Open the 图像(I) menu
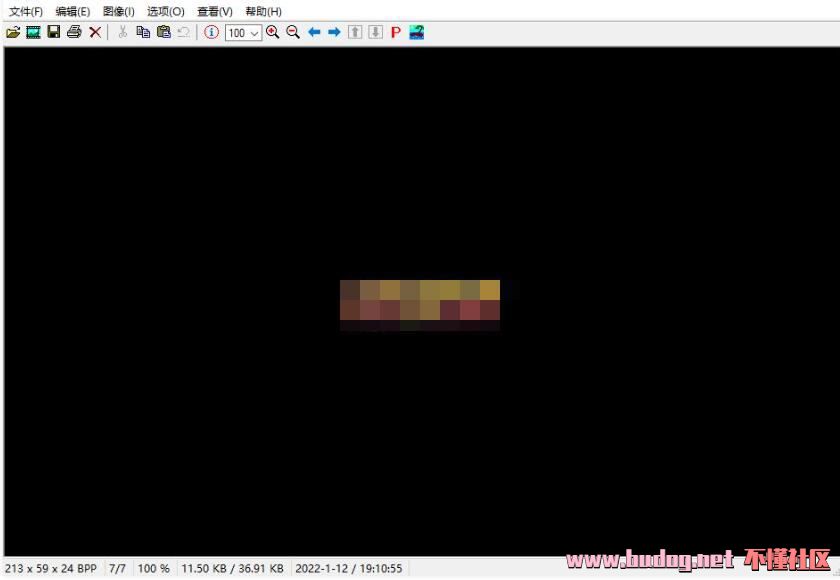Screen dimensions: 840x580 coord(118,11)
